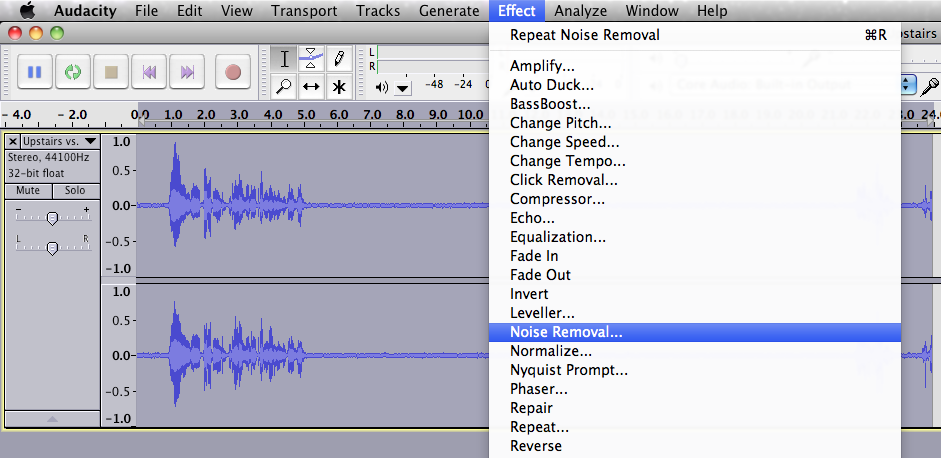941x458 pixels.
Task: Mute the Upstairs vs. track
Action: tap(28, 190)
